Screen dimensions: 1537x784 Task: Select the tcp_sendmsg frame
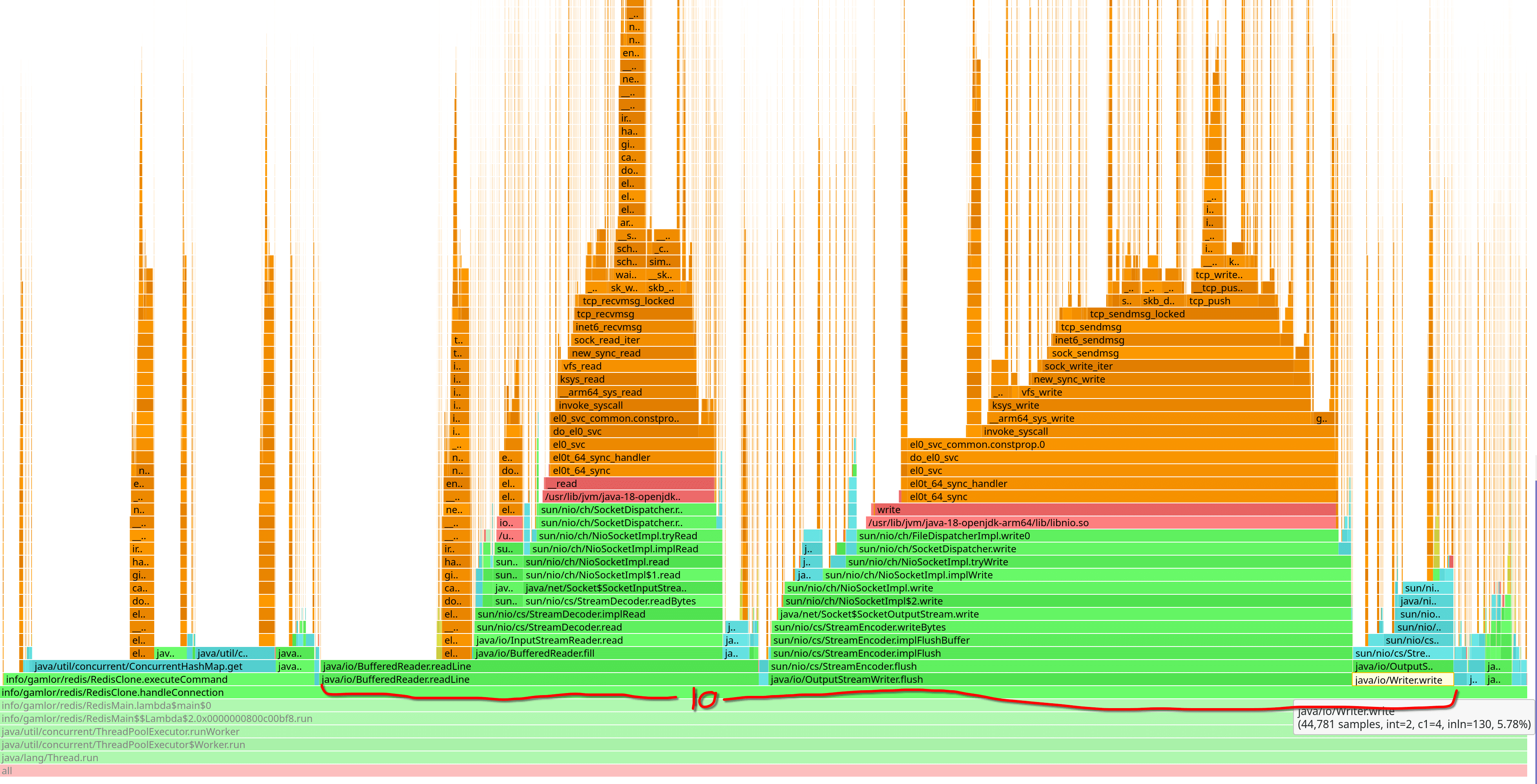tap(1168, 327)
